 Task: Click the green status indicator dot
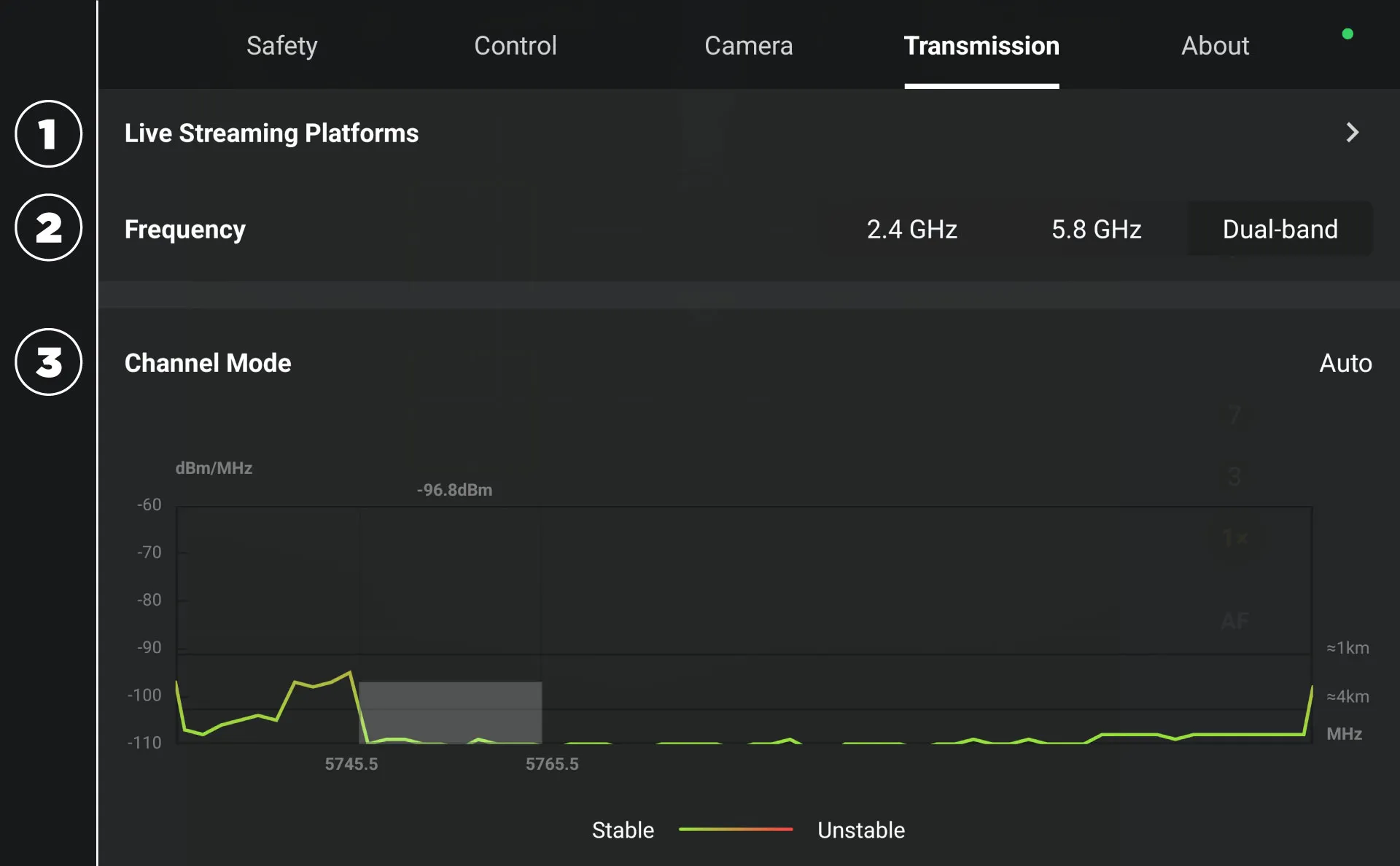(x=1347, y=34)
